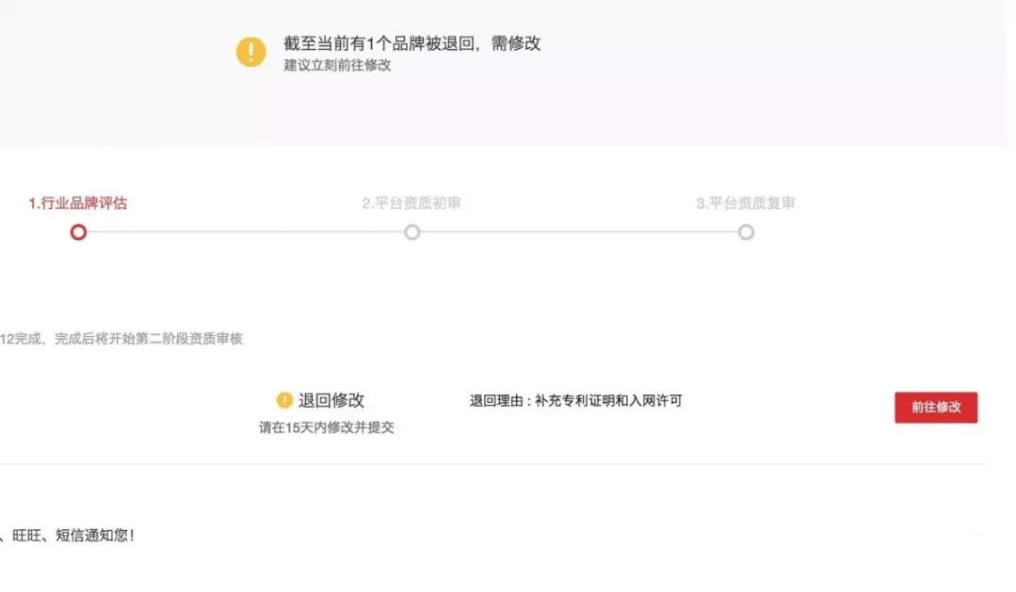Click the 退回修改 status title

click(331, 400)
